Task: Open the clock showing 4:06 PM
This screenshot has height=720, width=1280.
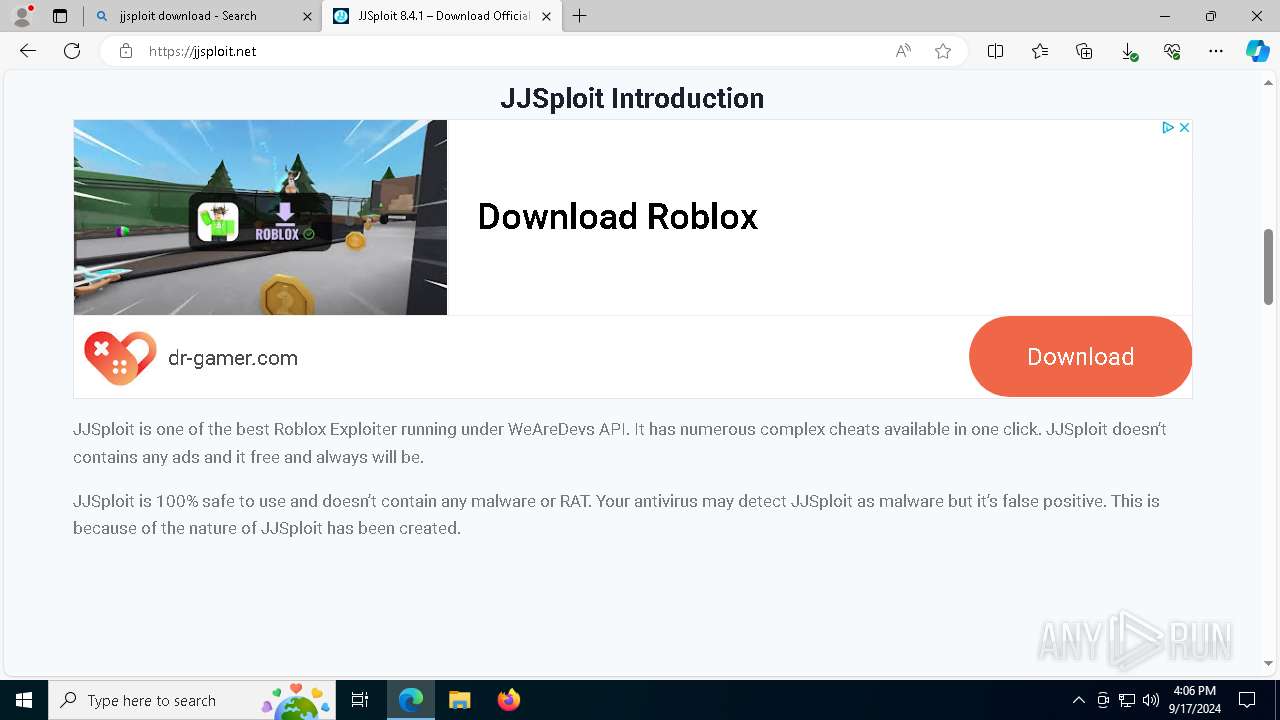Action: tap(1195, 699)
